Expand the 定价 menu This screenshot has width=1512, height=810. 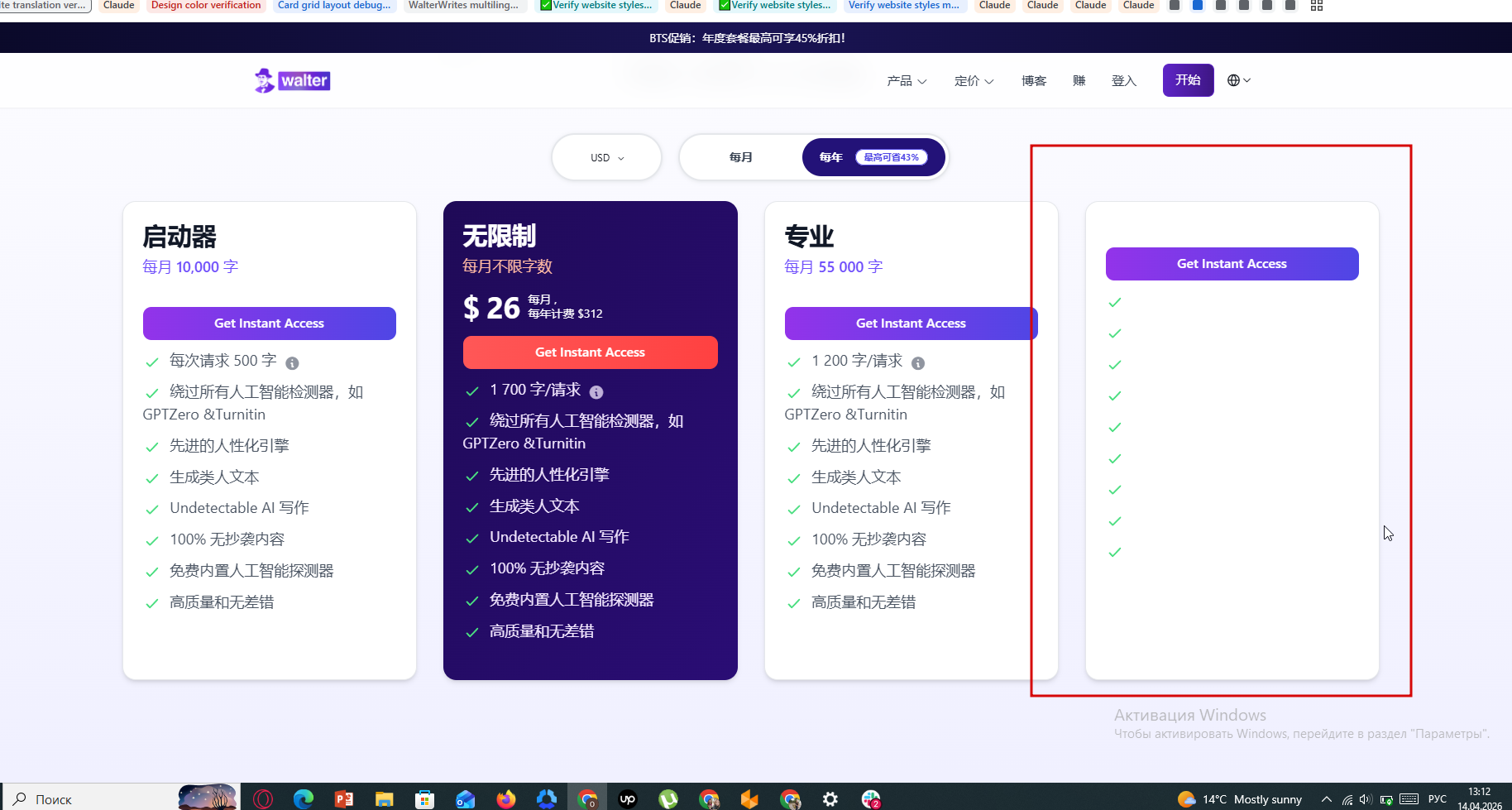point(974,80)
